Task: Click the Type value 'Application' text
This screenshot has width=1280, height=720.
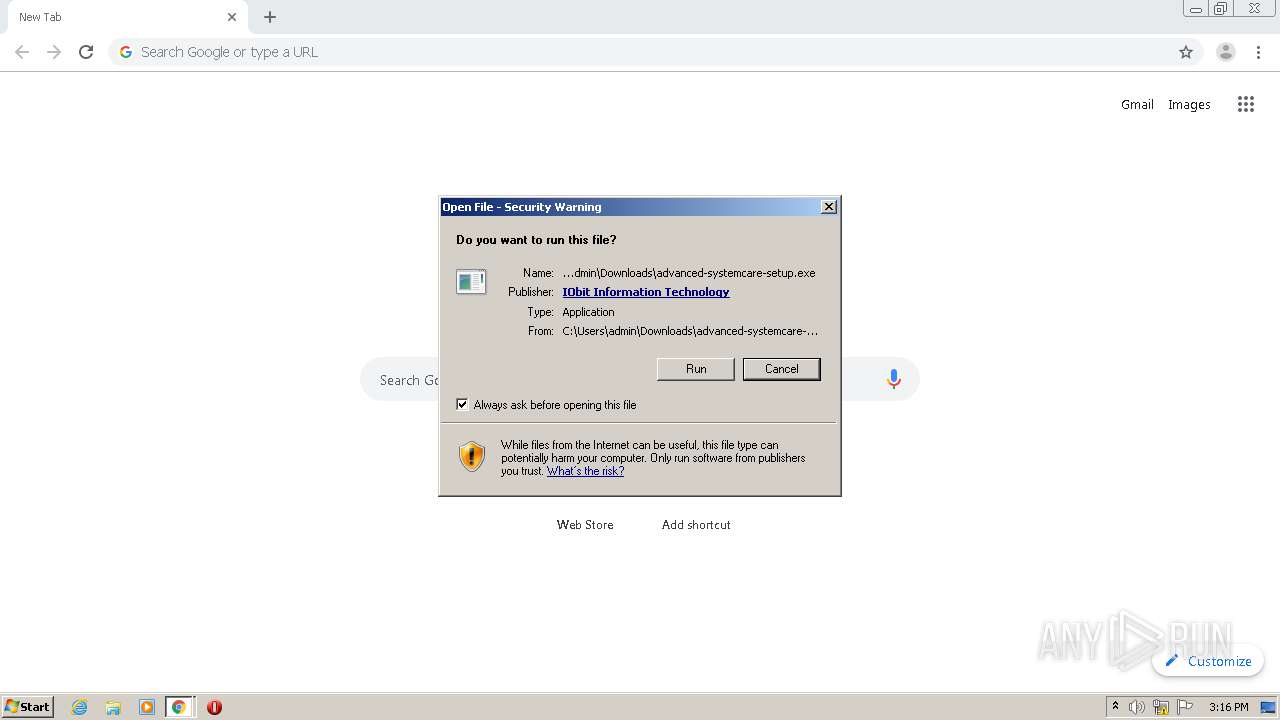Action: point(588,312)
